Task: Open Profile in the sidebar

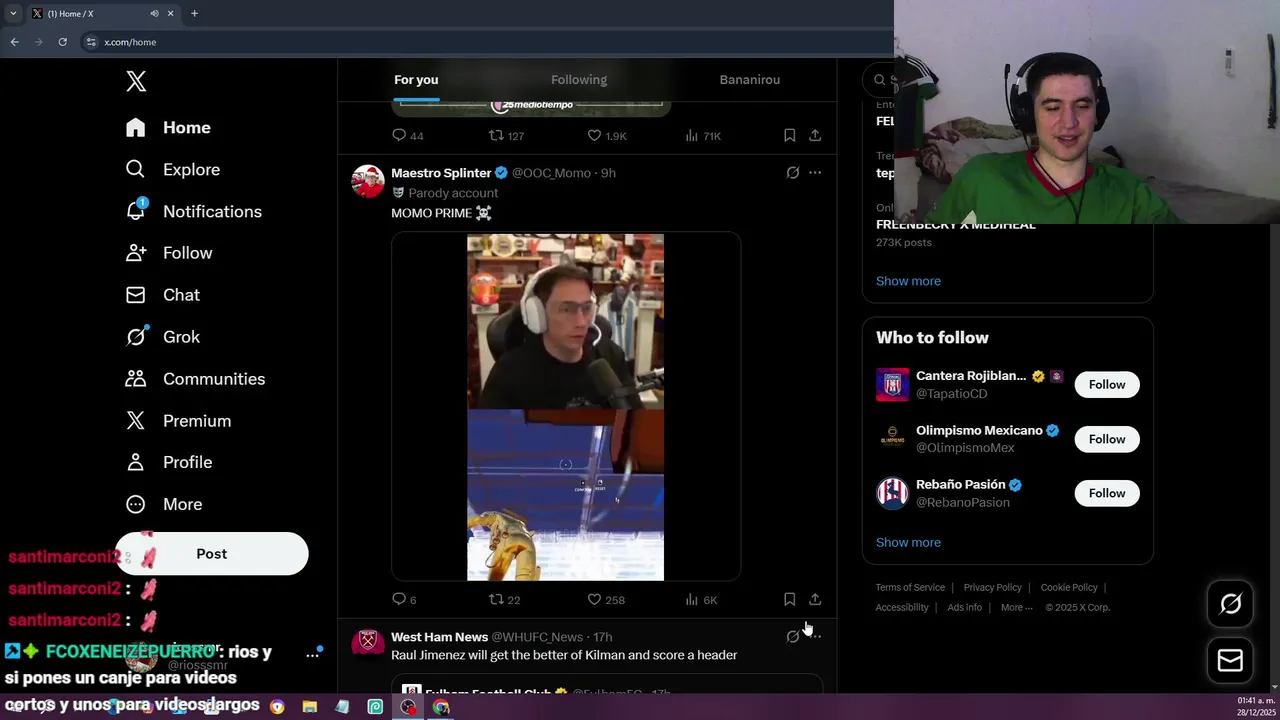Action: [x=168, y=462]
